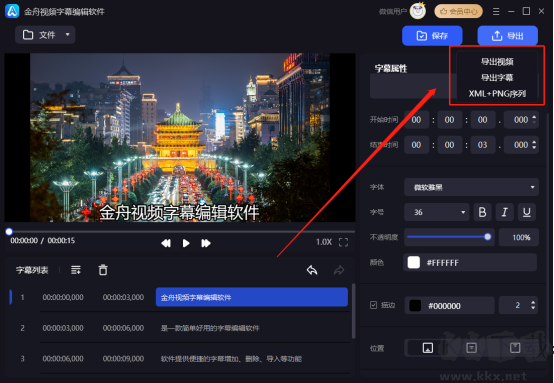Image resolution: width=554 pixels, height=383 pixels.
Task: Click the 保存 save button
Action: click(x=432, y=36)
